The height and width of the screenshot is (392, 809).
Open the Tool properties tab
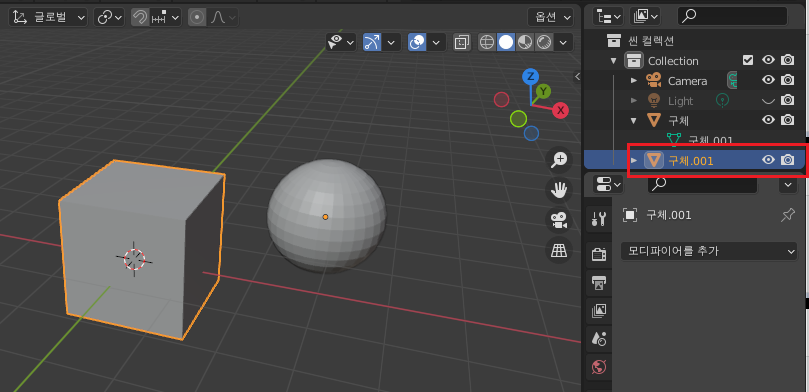click(598, 219)
